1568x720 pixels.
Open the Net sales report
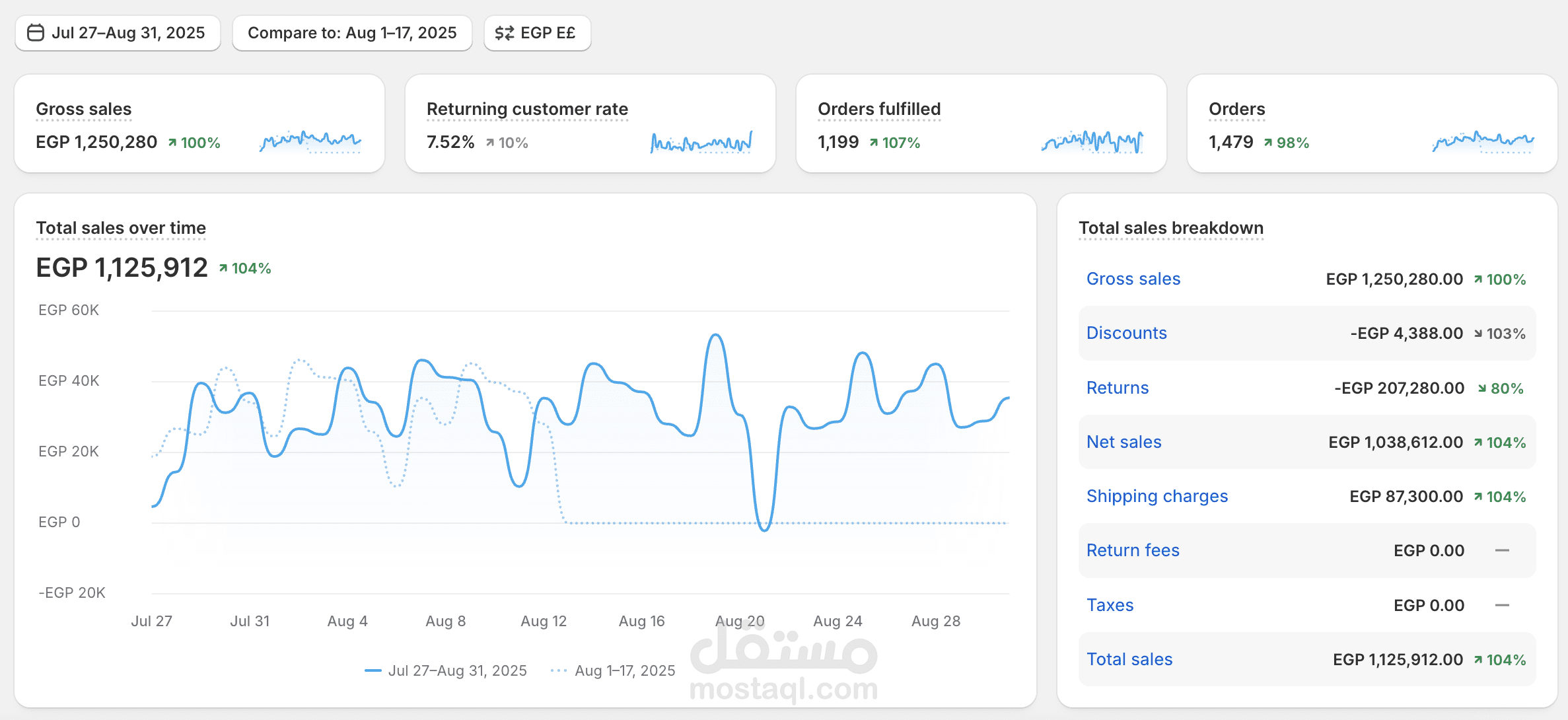[1123, 443]
